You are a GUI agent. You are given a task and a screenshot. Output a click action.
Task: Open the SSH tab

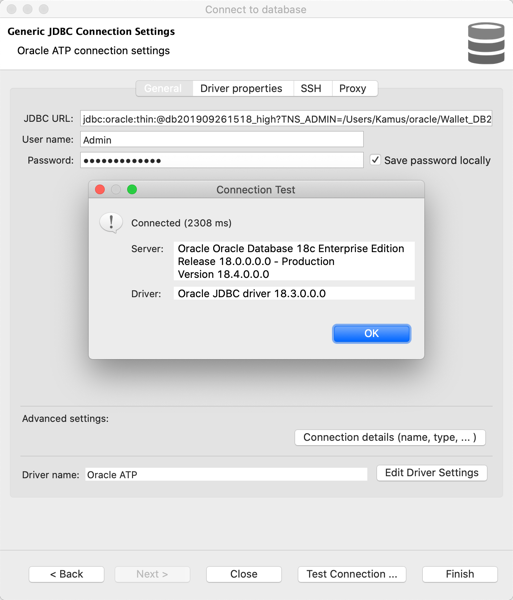pos(311,88)
